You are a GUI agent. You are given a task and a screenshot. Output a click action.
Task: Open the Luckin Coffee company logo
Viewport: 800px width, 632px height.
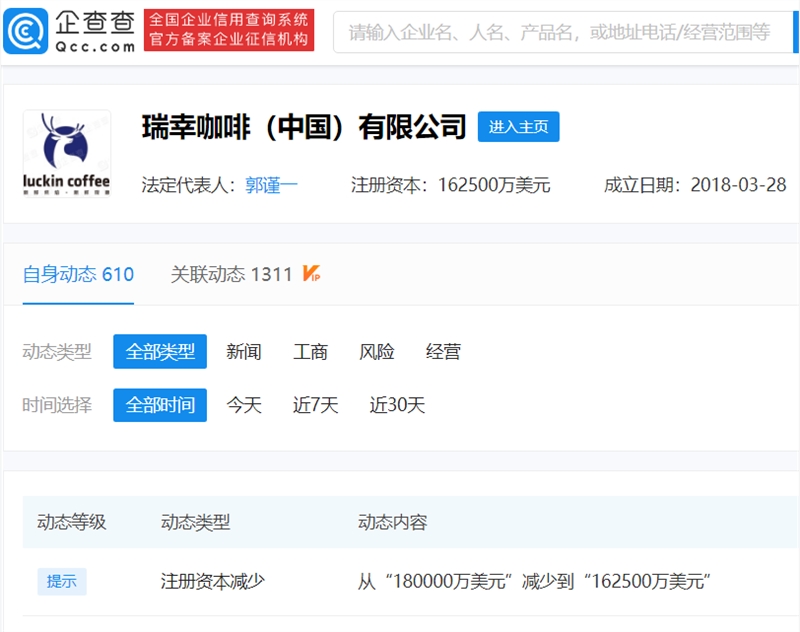click(66, 153)
